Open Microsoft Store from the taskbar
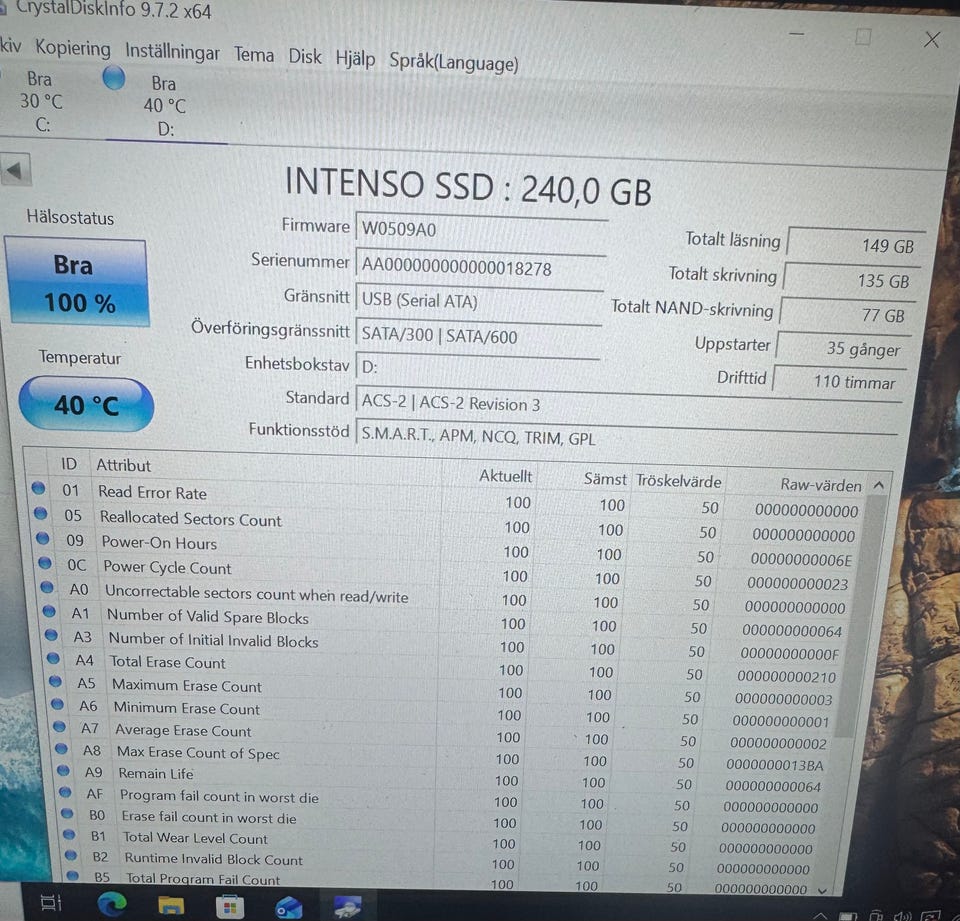This screenshot has width=960, height=921. 230,906
